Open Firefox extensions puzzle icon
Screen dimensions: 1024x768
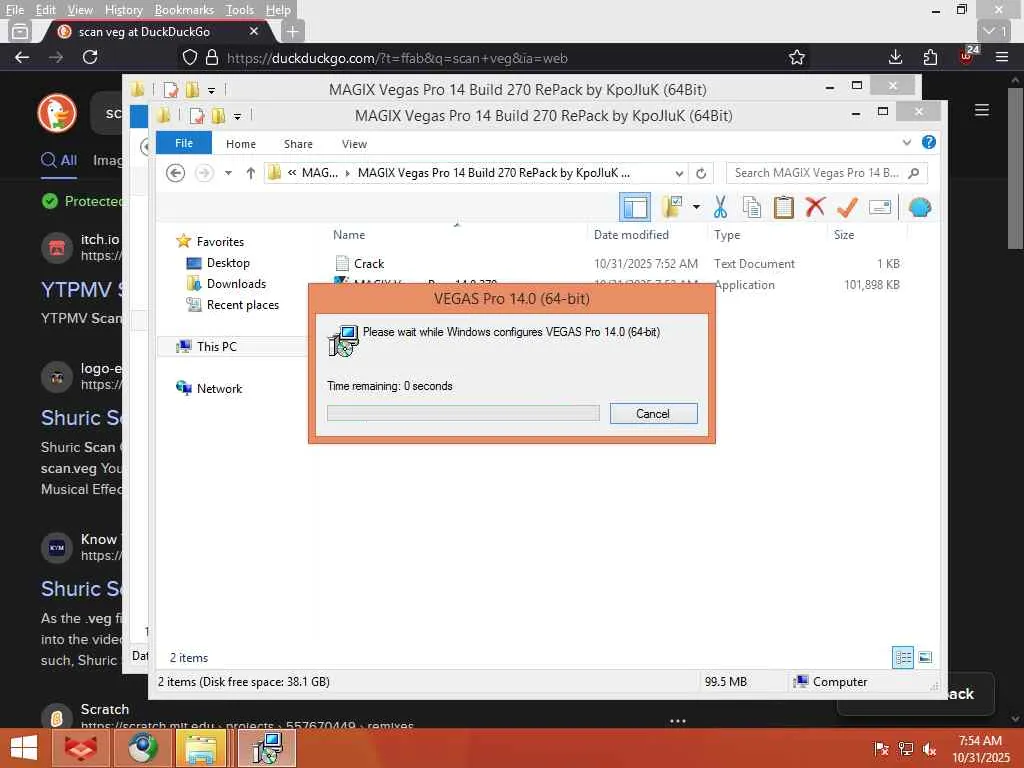[x=931, y=57]
